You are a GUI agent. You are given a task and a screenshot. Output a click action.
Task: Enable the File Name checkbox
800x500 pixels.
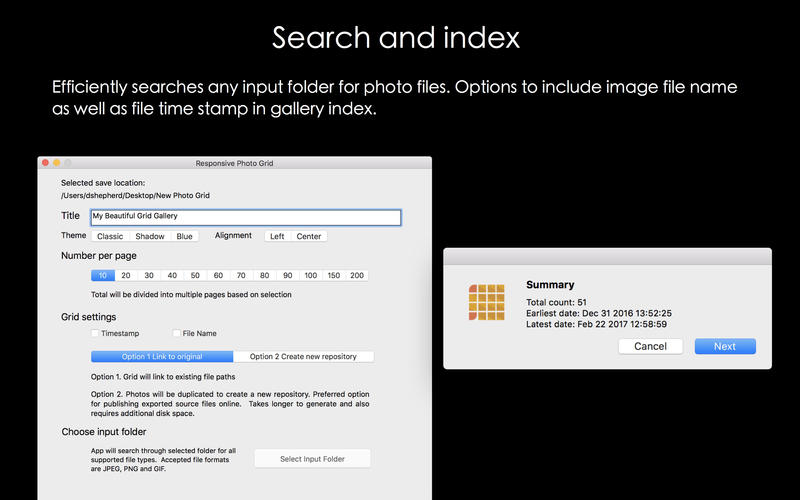pyautogui.click(x=177, y=333)
